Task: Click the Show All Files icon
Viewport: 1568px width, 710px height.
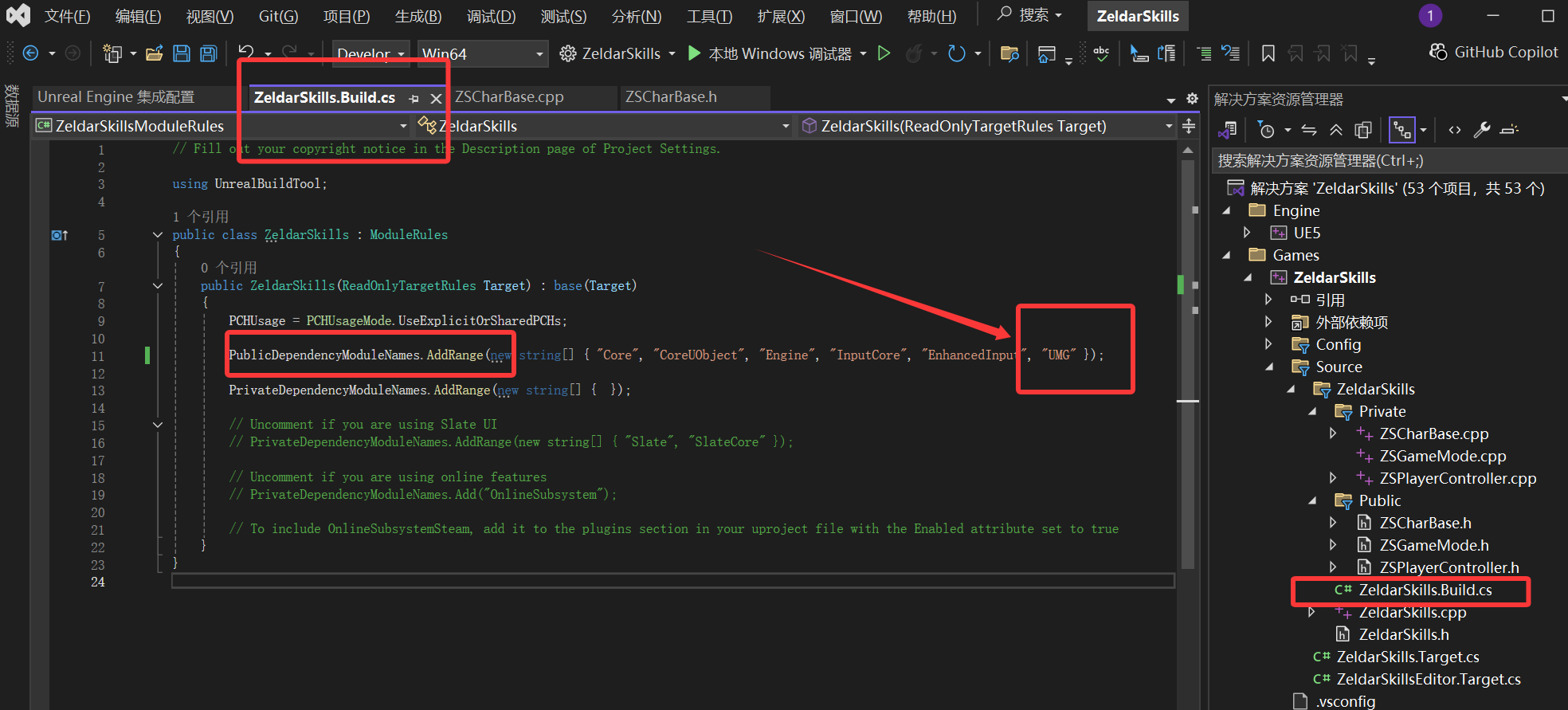Action: point(1363,130)
